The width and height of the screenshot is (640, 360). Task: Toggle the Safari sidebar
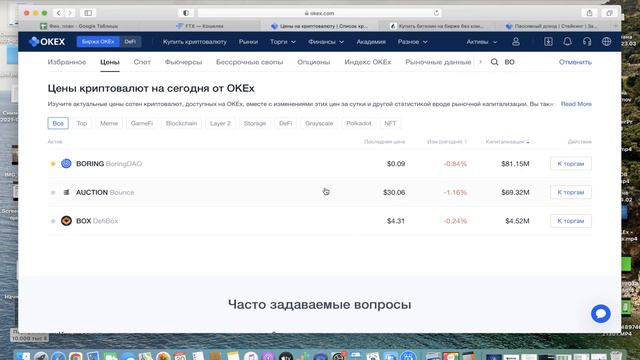(x=88, y=13)
